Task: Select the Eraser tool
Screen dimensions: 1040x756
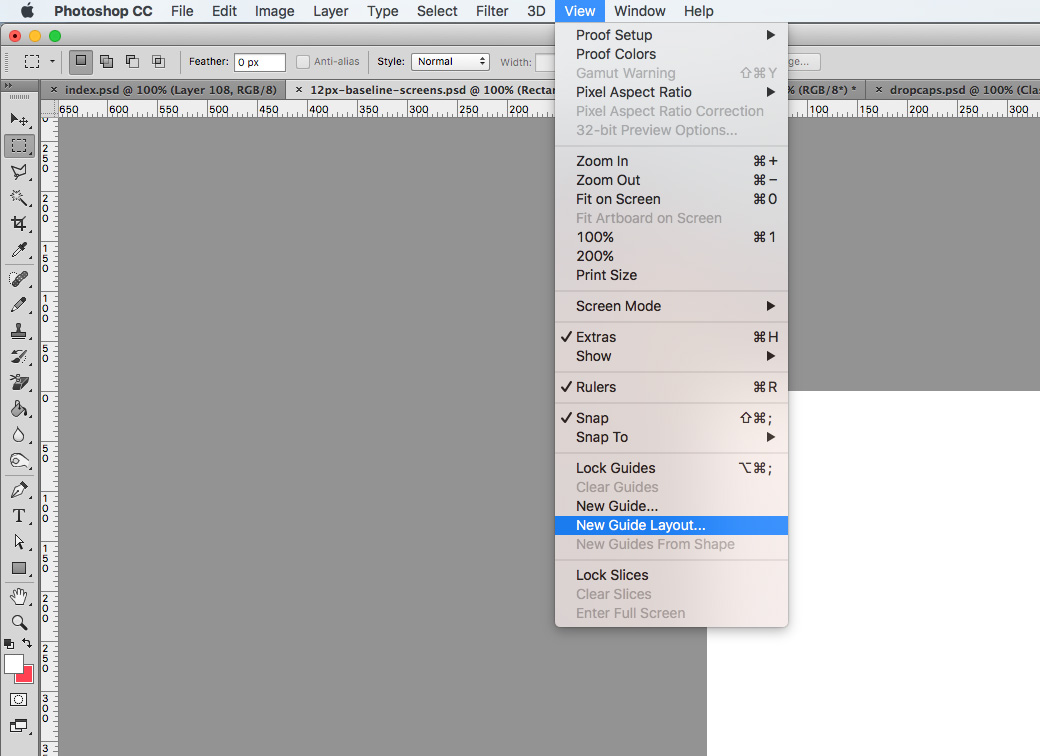Action: click(19, 382)
